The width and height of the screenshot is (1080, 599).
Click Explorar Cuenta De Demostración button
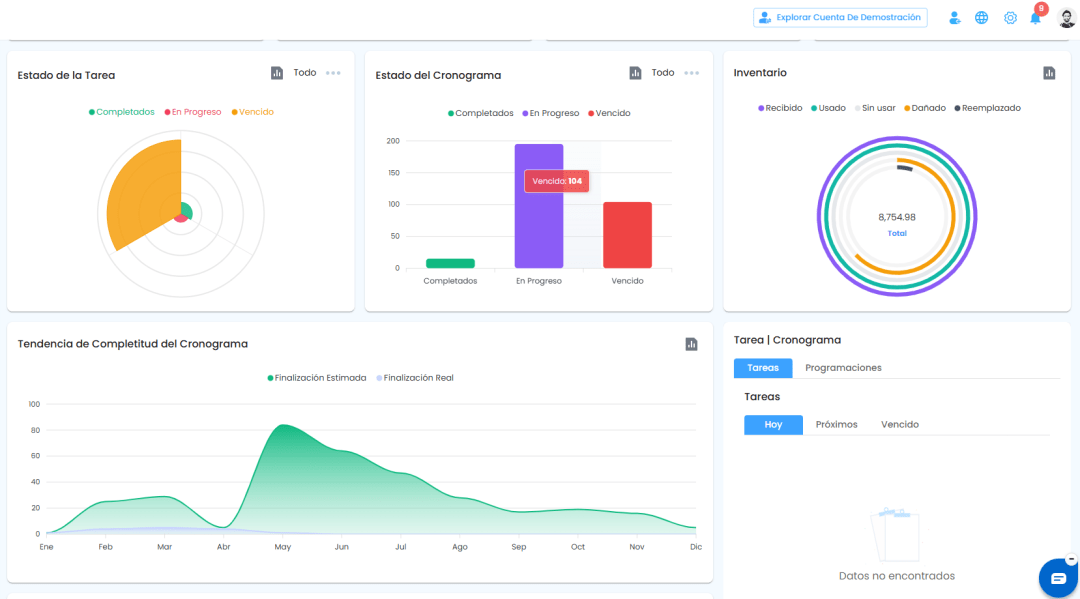coord(840,18)
